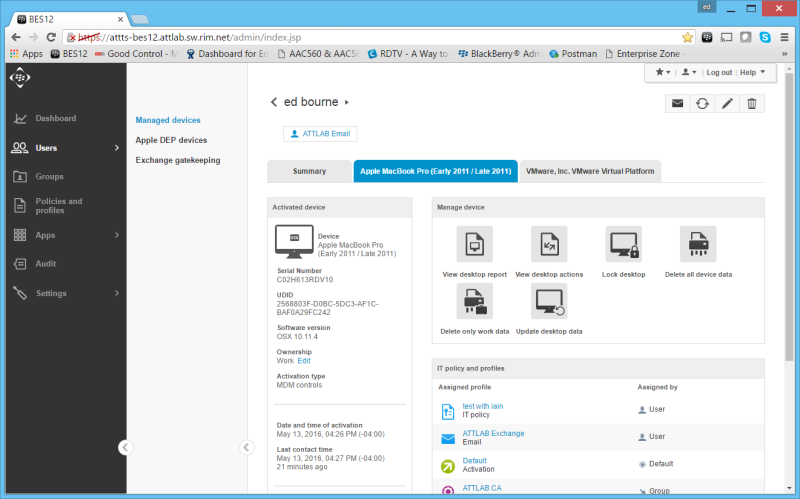Click the page vertical scrollbar
Viewport: 800px width, 499px height.
[x=789, y=216]
